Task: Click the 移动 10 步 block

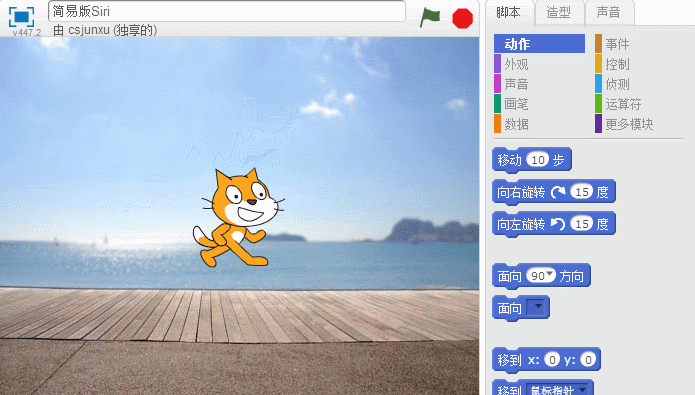Action: (532, 160)
